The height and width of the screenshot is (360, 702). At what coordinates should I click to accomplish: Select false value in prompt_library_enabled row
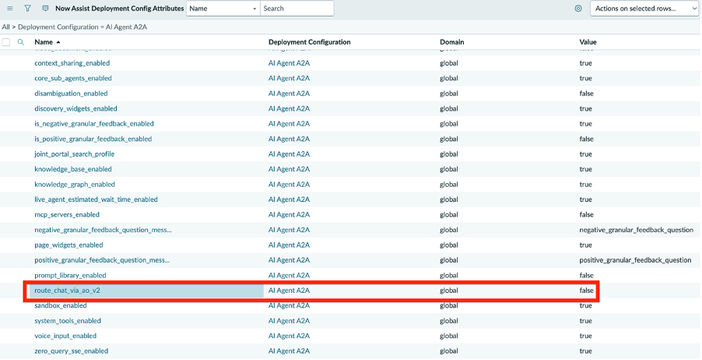pos(586,275)
